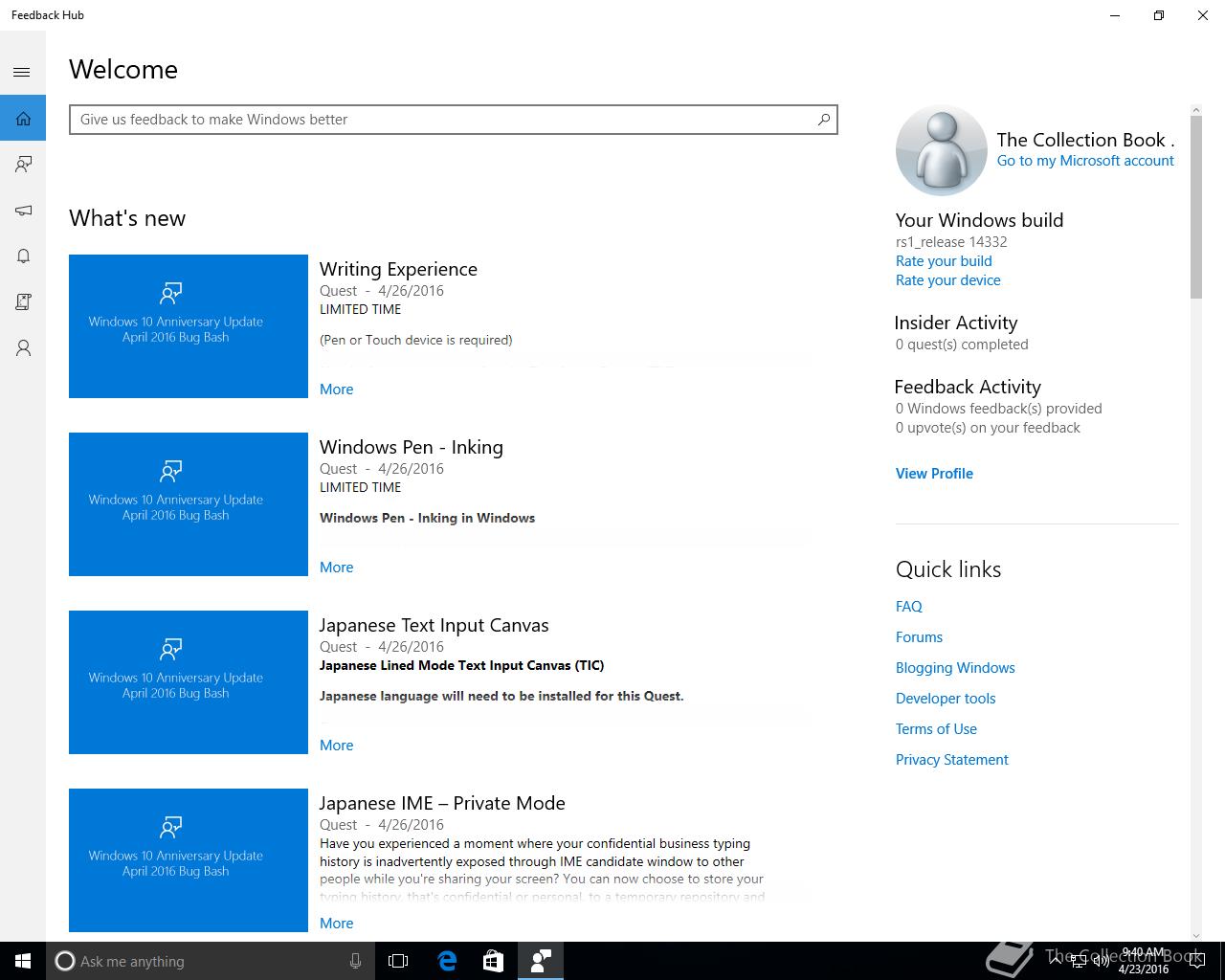Screen dimensions: 1225x980
Task: Open the Writing Experience title
Action: pyautogui.click(x=398, y=269)
